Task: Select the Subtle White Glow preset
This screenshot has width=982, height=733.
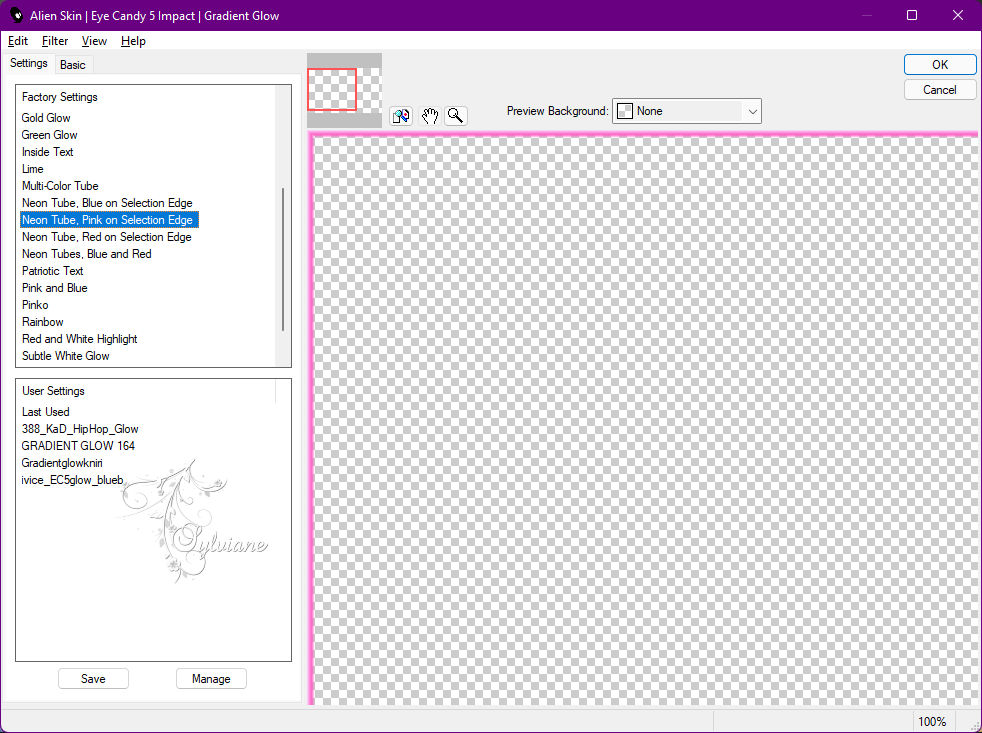Action: pos(66,355)
